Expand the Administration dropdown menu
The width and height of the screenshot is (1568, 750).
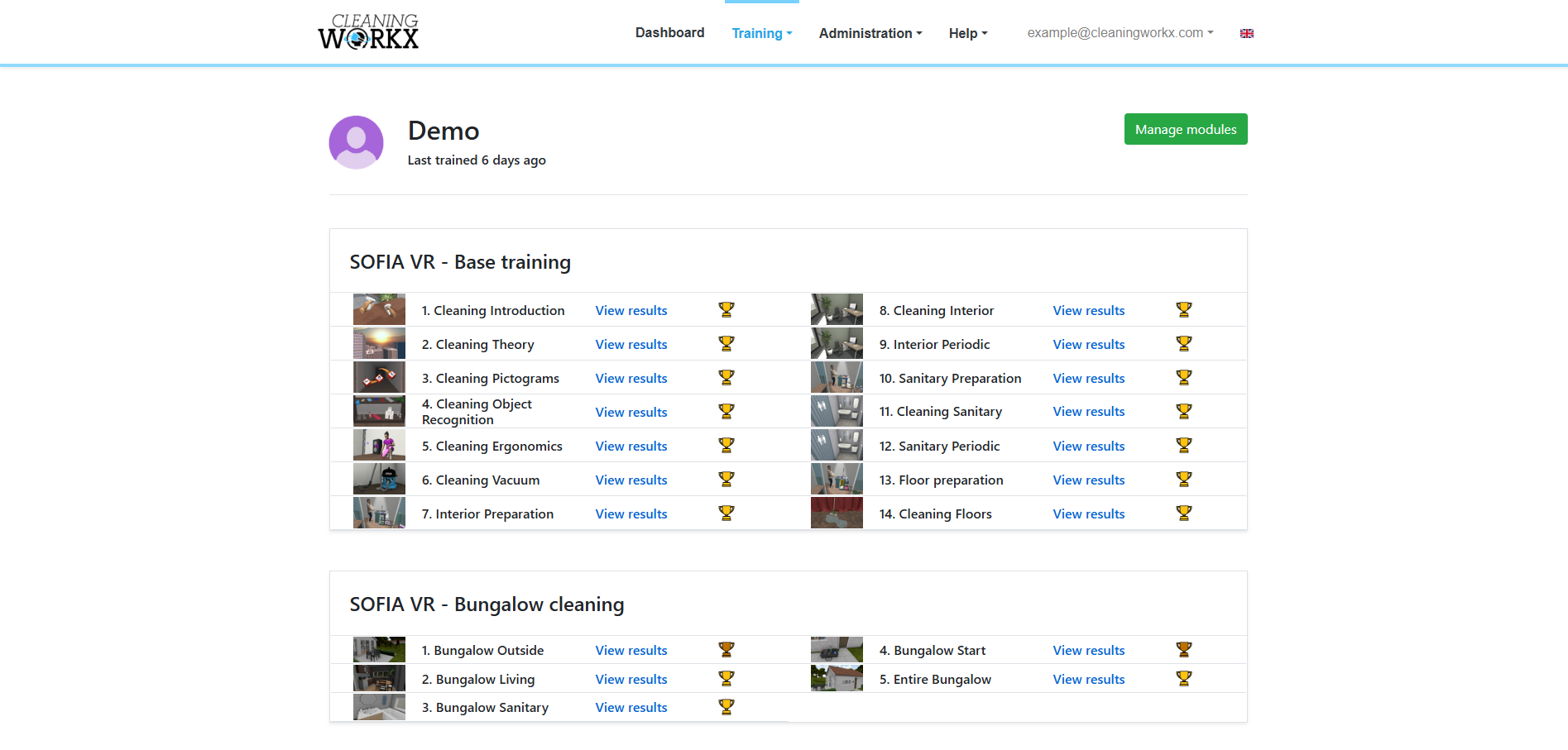pos(870,33)
